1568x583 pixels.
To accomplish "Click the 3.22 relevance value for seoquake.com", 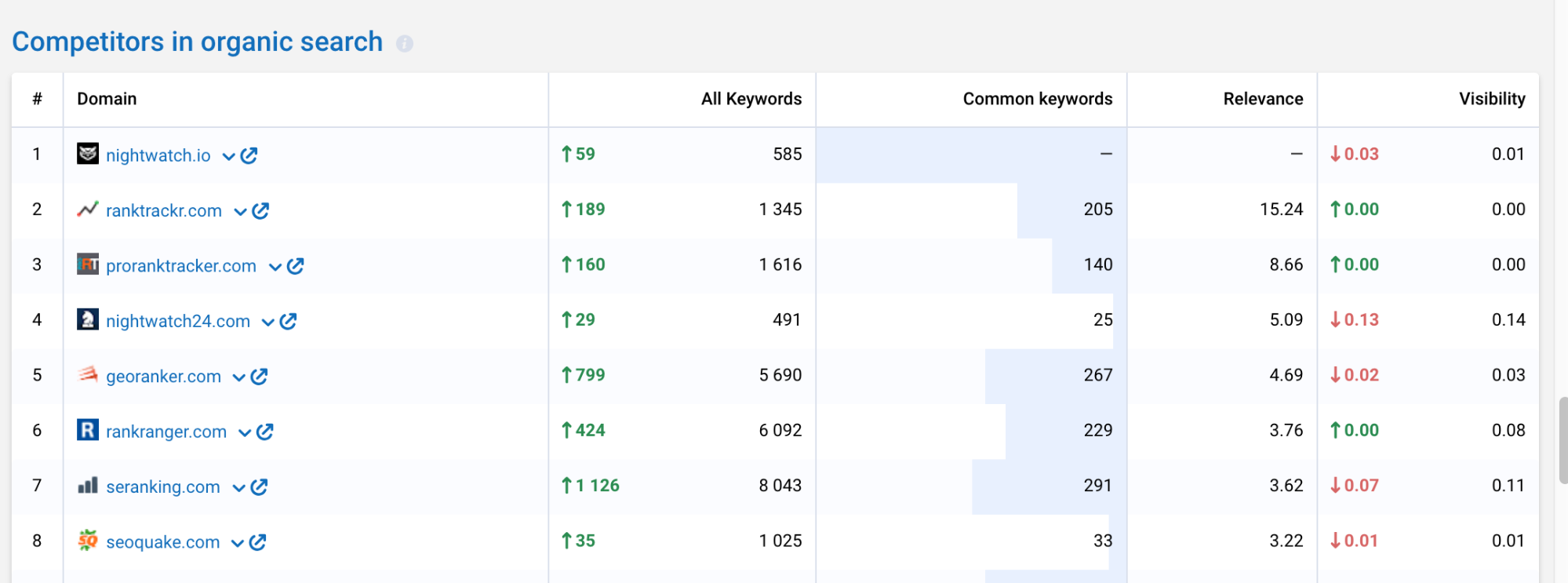I will tap(1286, 541).
